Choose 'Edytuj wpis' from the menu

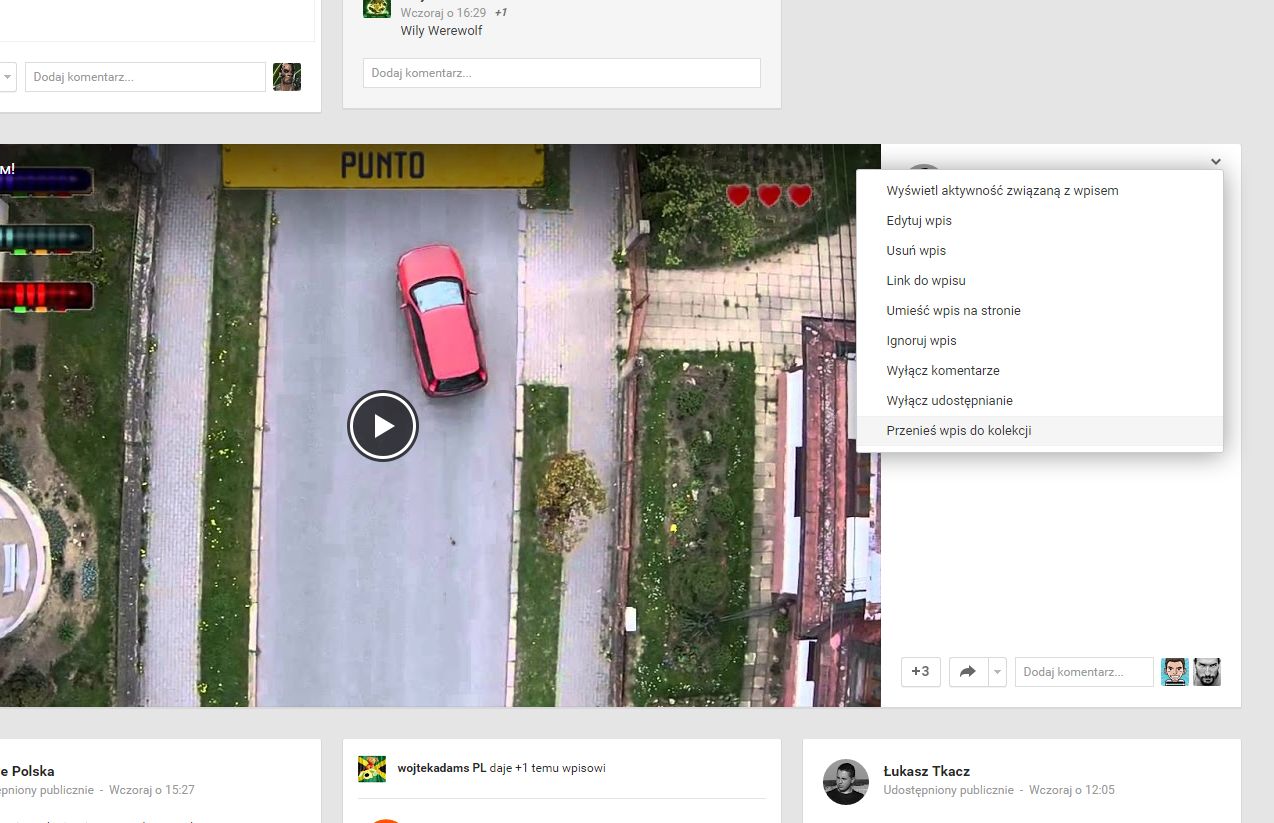pyautogui.click(x=919, y=220)
